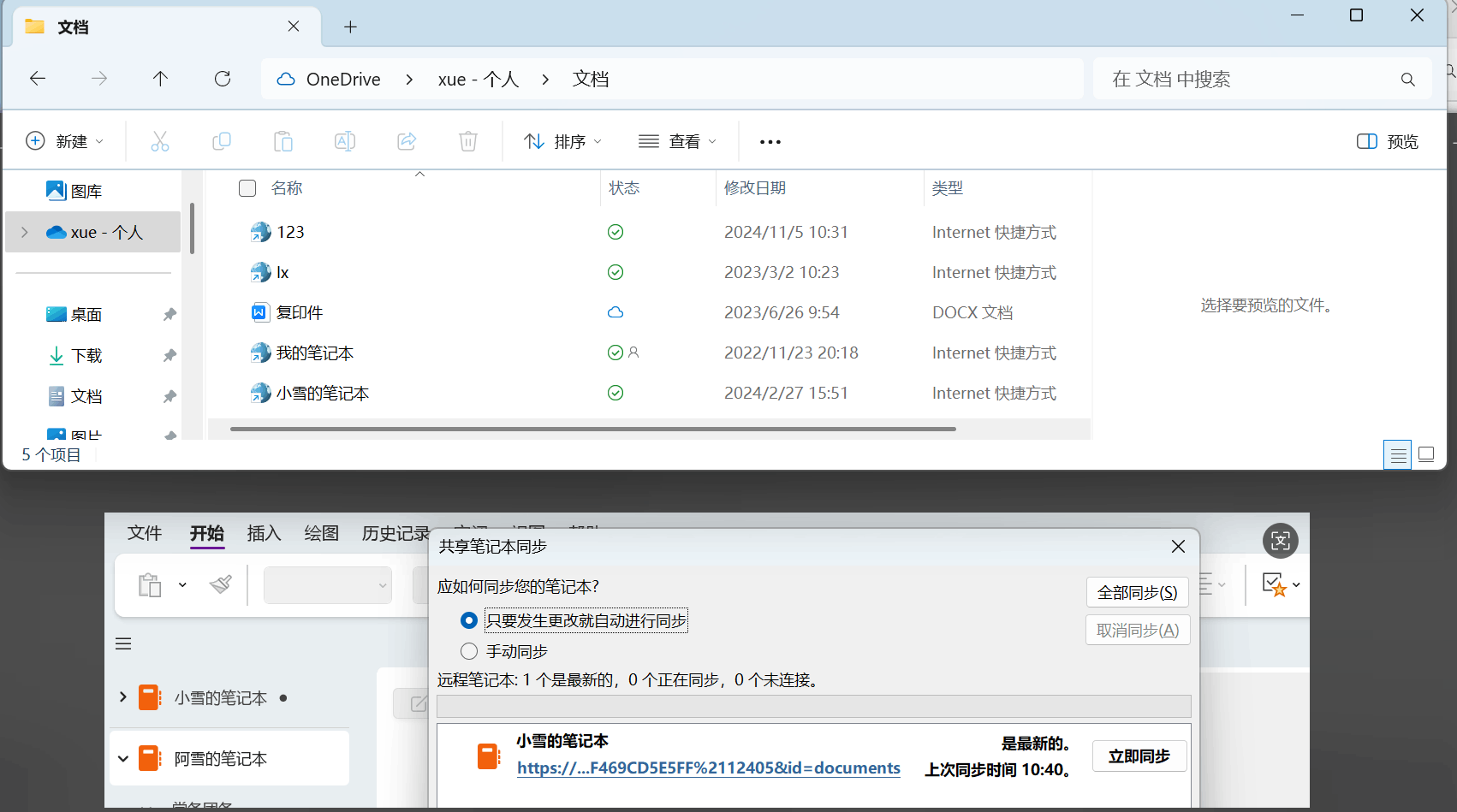The image size is (1457, 812).
Task: Open the tag dropdown arrow beside star icon
Action: click(1296, 584)
